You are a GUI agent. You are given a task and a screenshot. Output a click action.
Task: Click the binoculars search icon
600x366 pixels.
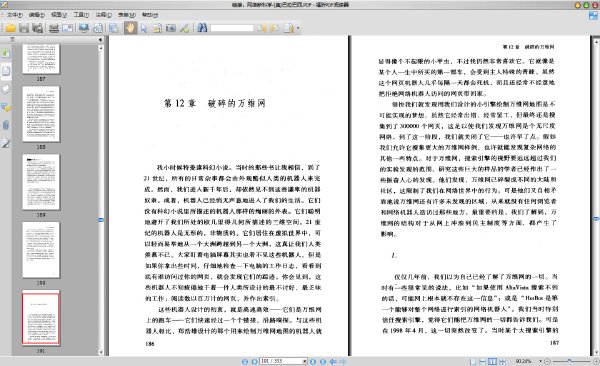tap(202, 28)
